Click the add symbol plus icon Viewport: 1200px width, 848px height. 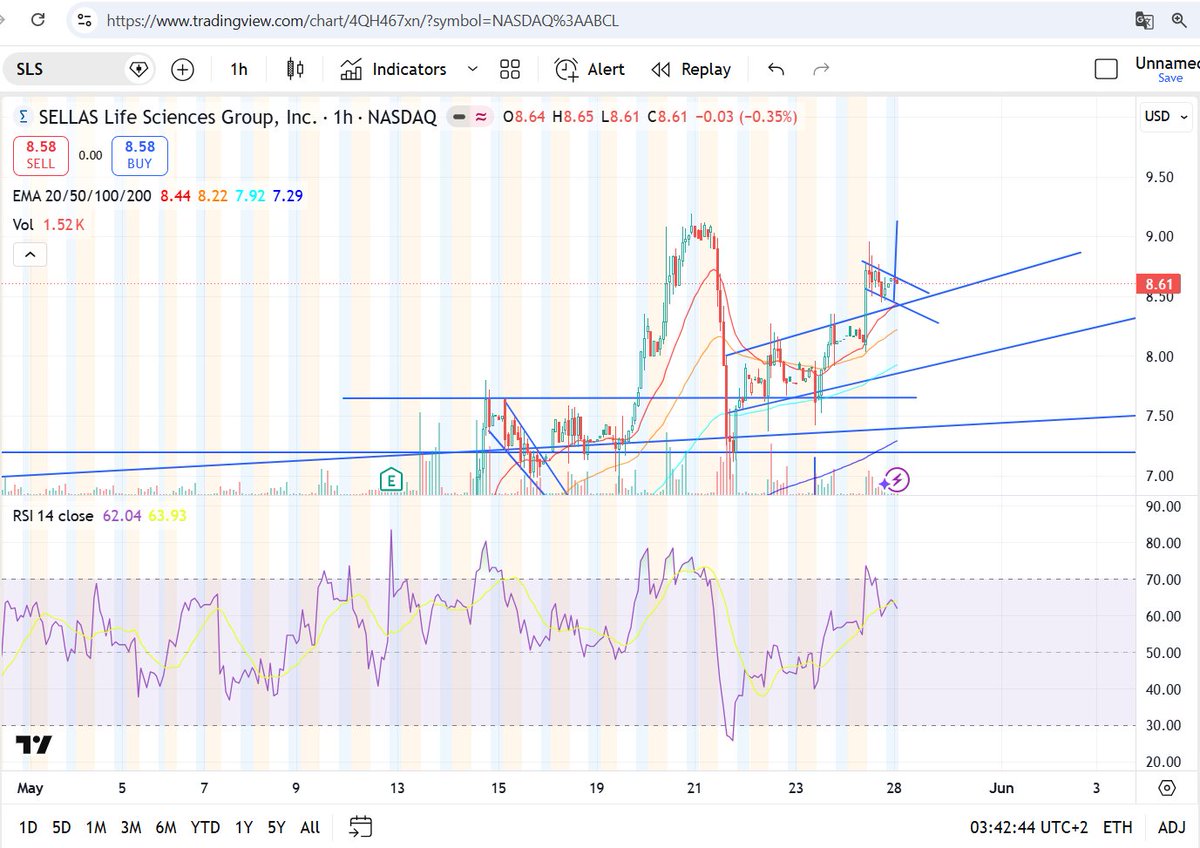point(182,69)
